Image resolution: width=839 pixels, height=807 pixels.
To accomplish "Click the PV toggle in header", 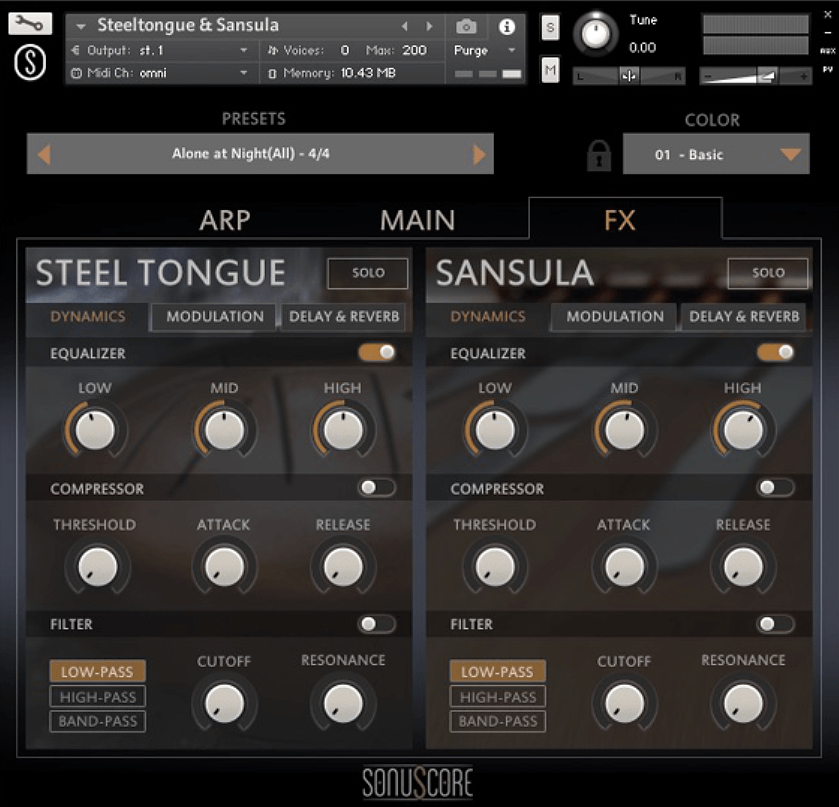I will tap(828, 69).
